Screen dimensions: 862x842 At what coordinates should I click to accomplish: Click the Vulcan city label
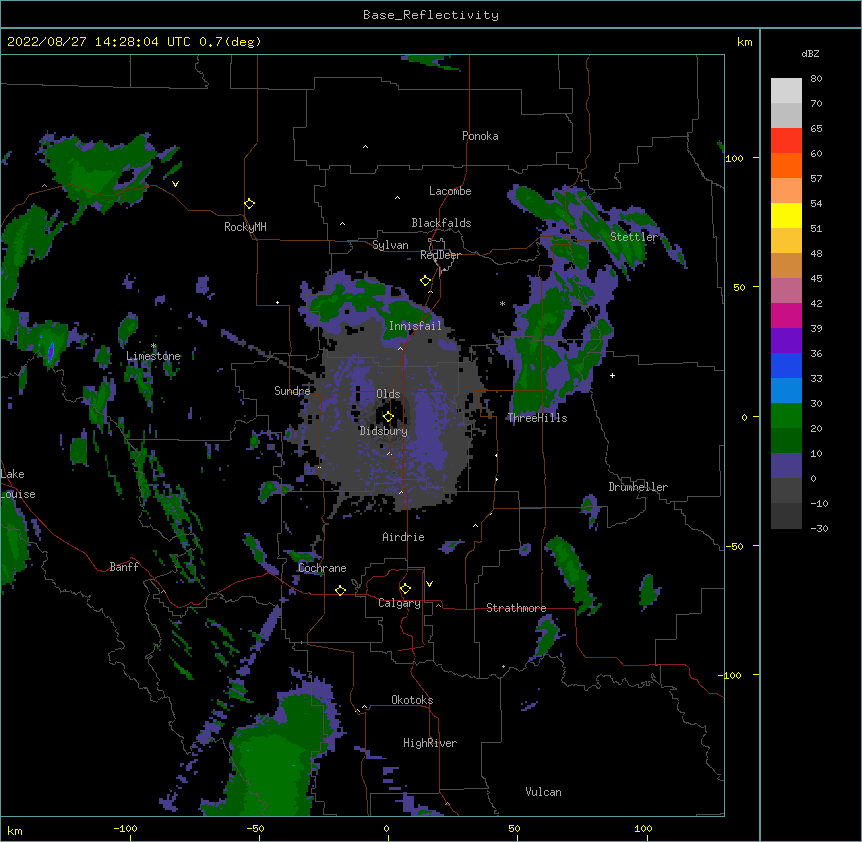[543, 792]
